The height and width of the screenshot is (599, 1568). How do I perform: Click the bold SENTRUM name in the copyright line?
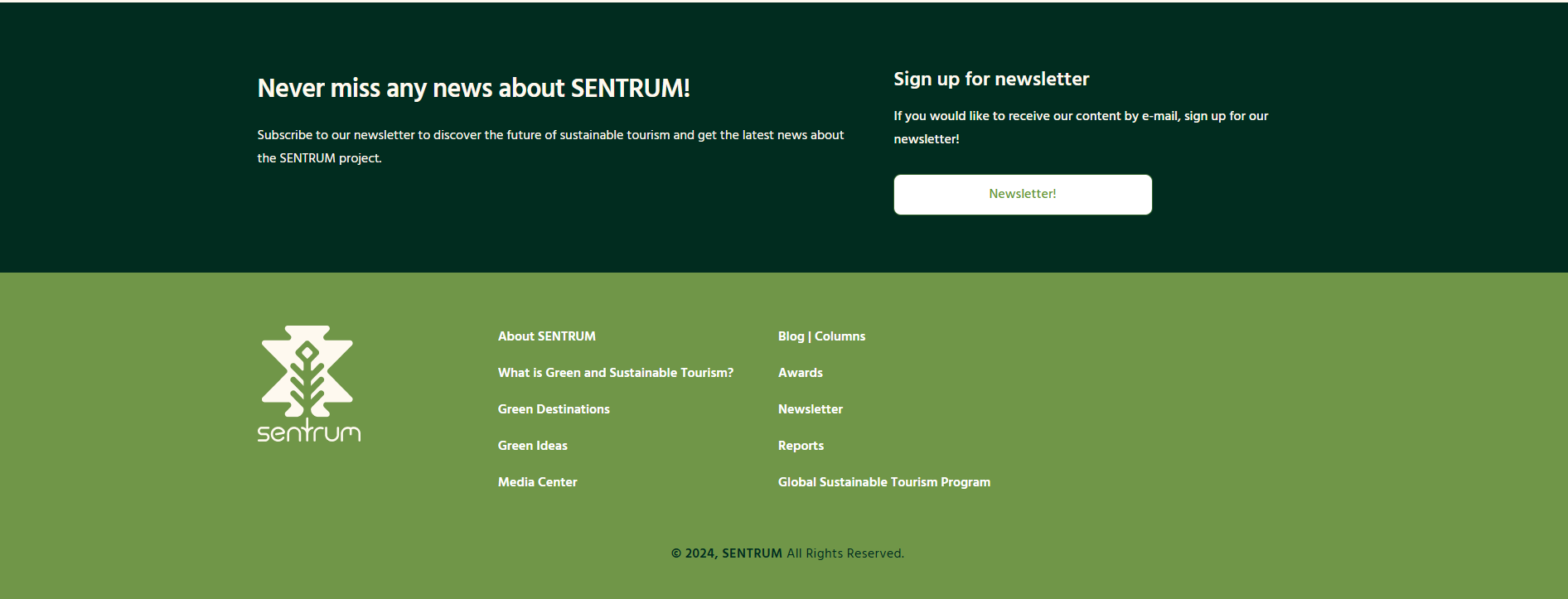tap(752, 553)
